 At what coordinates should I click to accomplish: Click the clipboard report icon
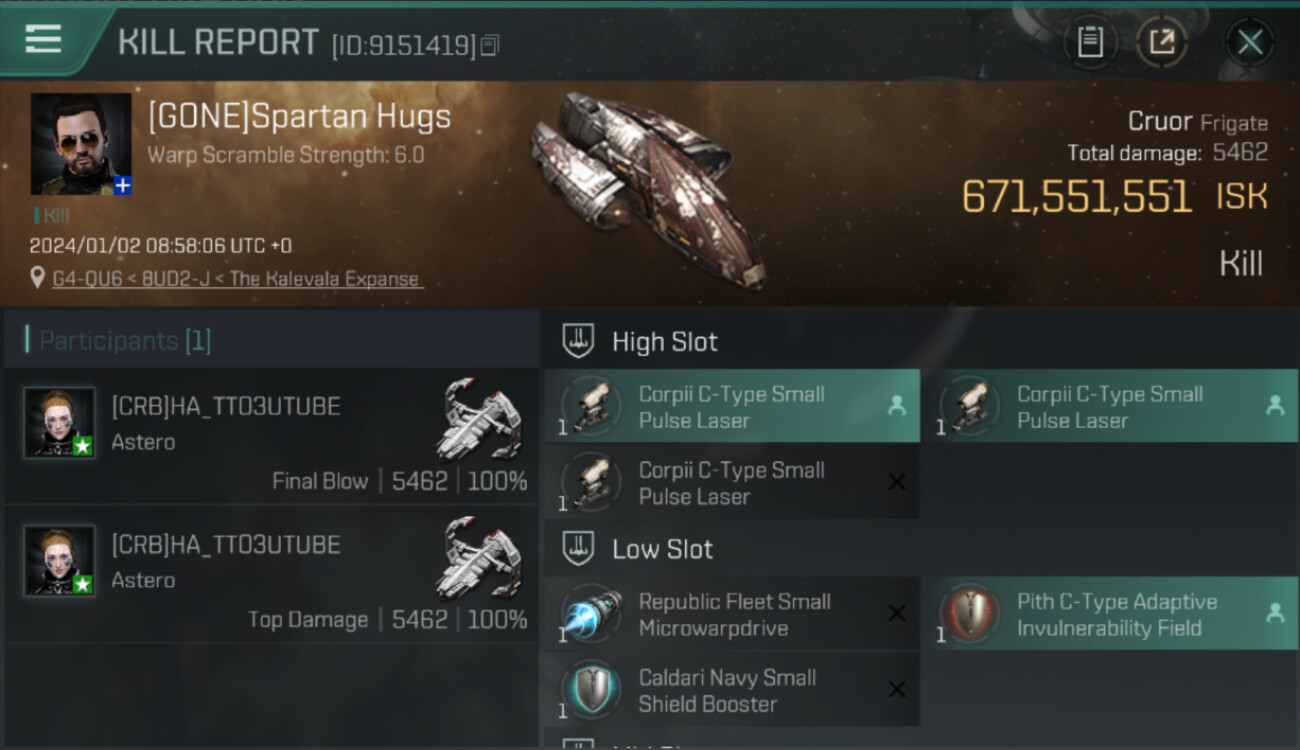tap(1090, 42)
